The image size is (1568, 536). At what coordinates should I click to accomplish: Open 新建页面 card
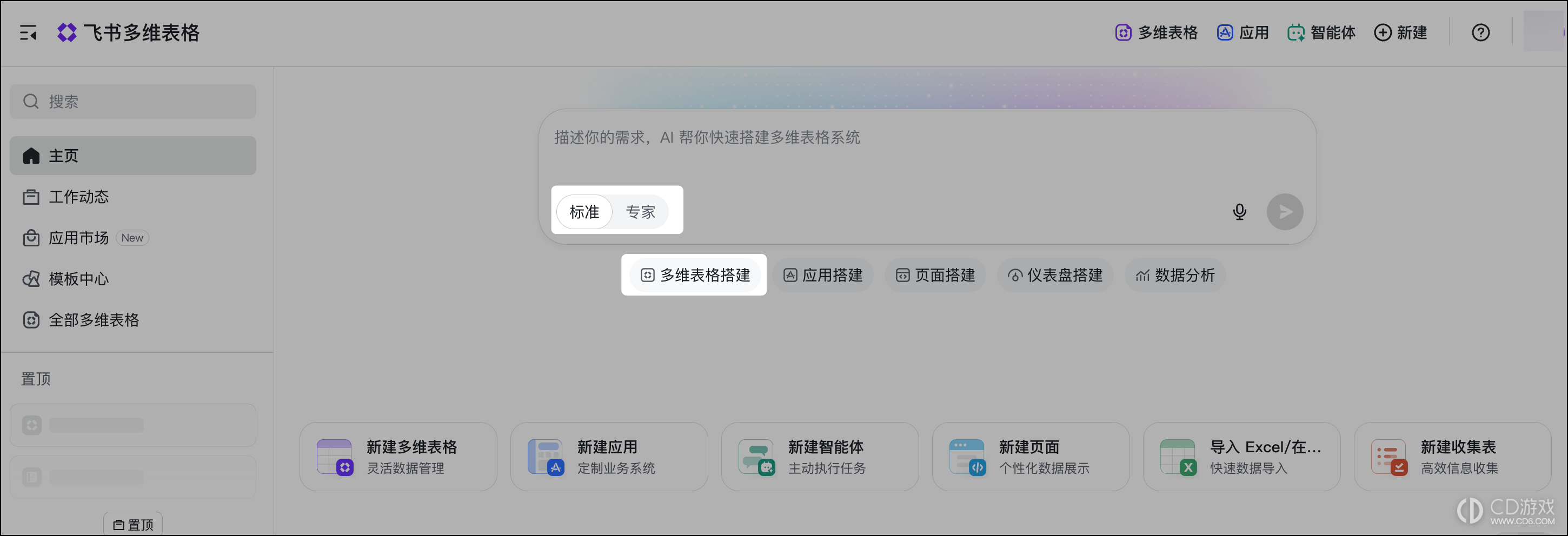[x=1031, y=457]
